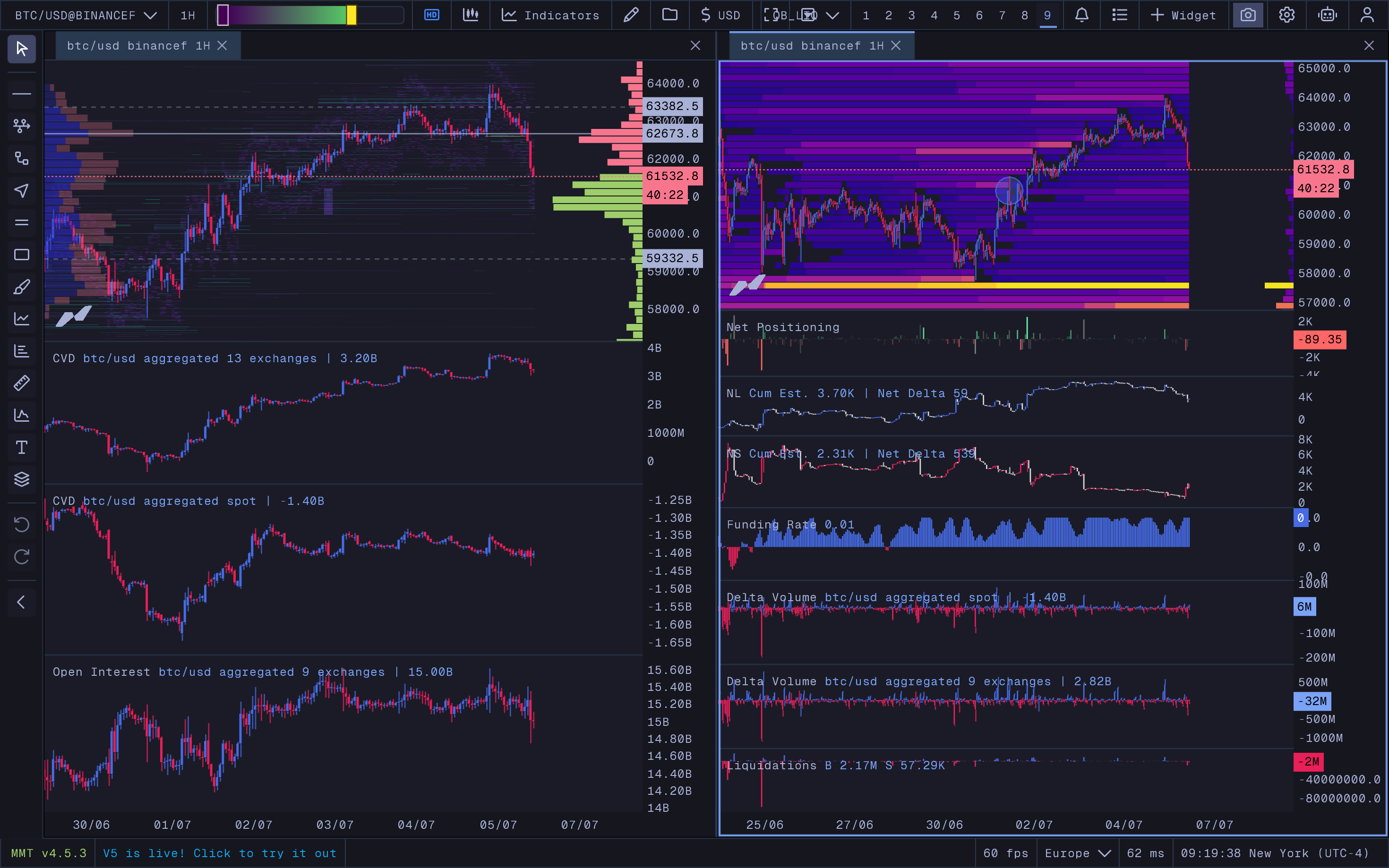Viewport: 1389px width, 868px height.
Task: Take a chart screenshot with camera
Action: pyautogui.click(x=1248, y=15)
